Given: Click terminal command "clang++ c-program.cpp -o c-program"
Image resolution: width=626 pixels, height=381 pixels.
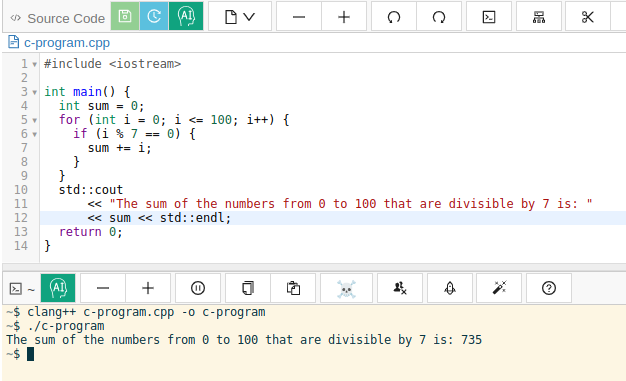Looking at the screenshot, I should click(x=146, y=312).
